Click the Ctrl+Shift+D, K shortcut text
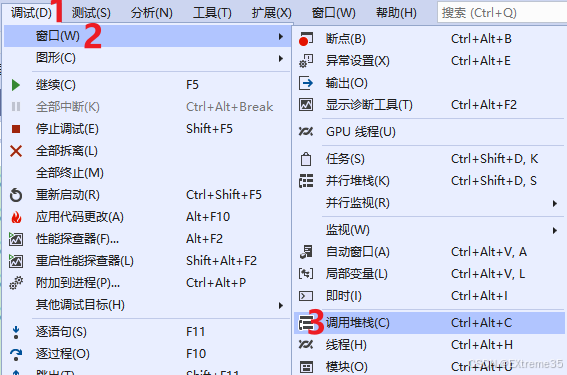This screenshot has height=375, width=567. point(494,159)
